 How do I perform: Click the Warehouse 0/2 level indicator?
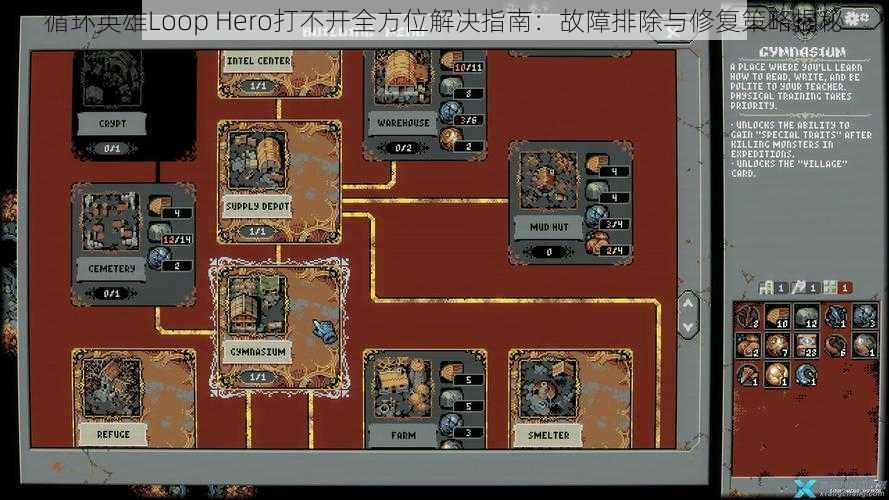(403, 147)
